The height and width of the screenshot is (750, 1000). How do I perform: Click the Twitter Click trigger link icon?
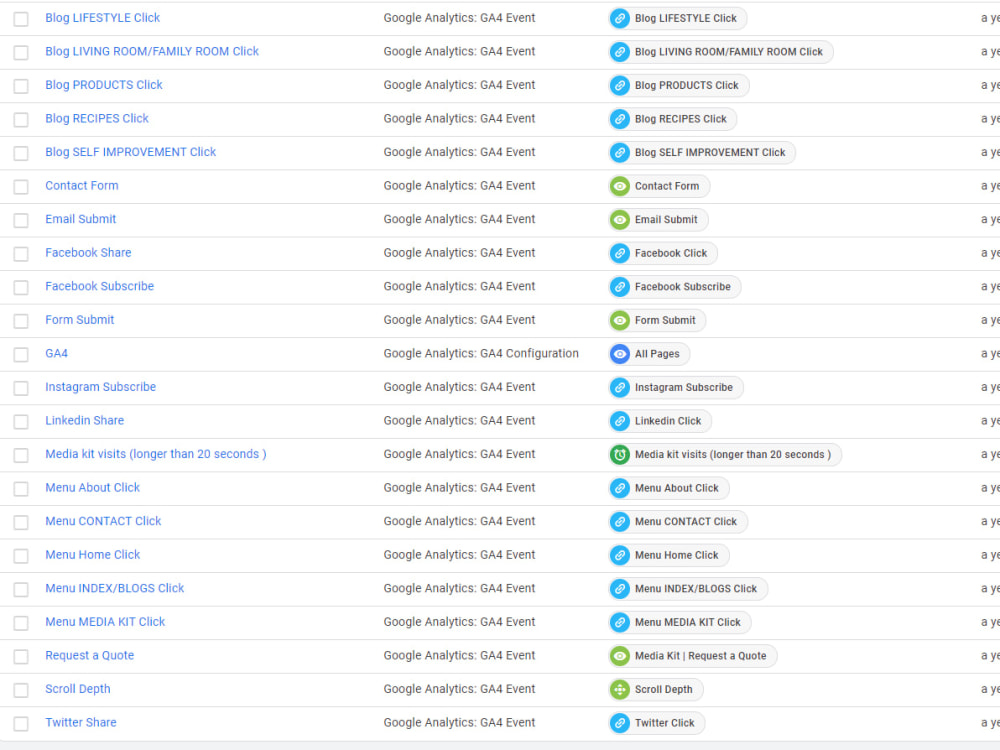pyautogui.click(x=619, y=723)
